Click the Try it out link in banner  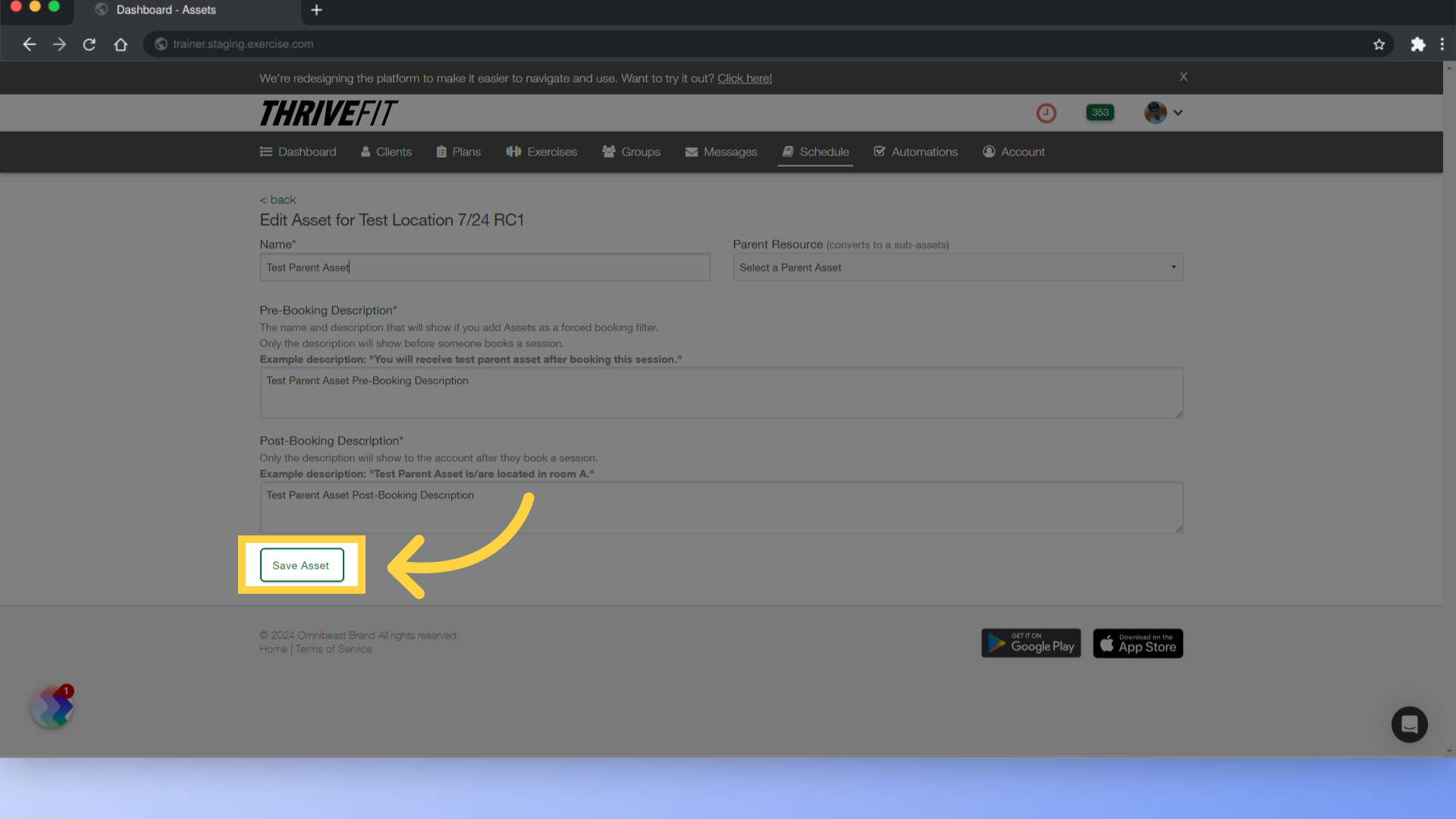click(x=745, y=78)
